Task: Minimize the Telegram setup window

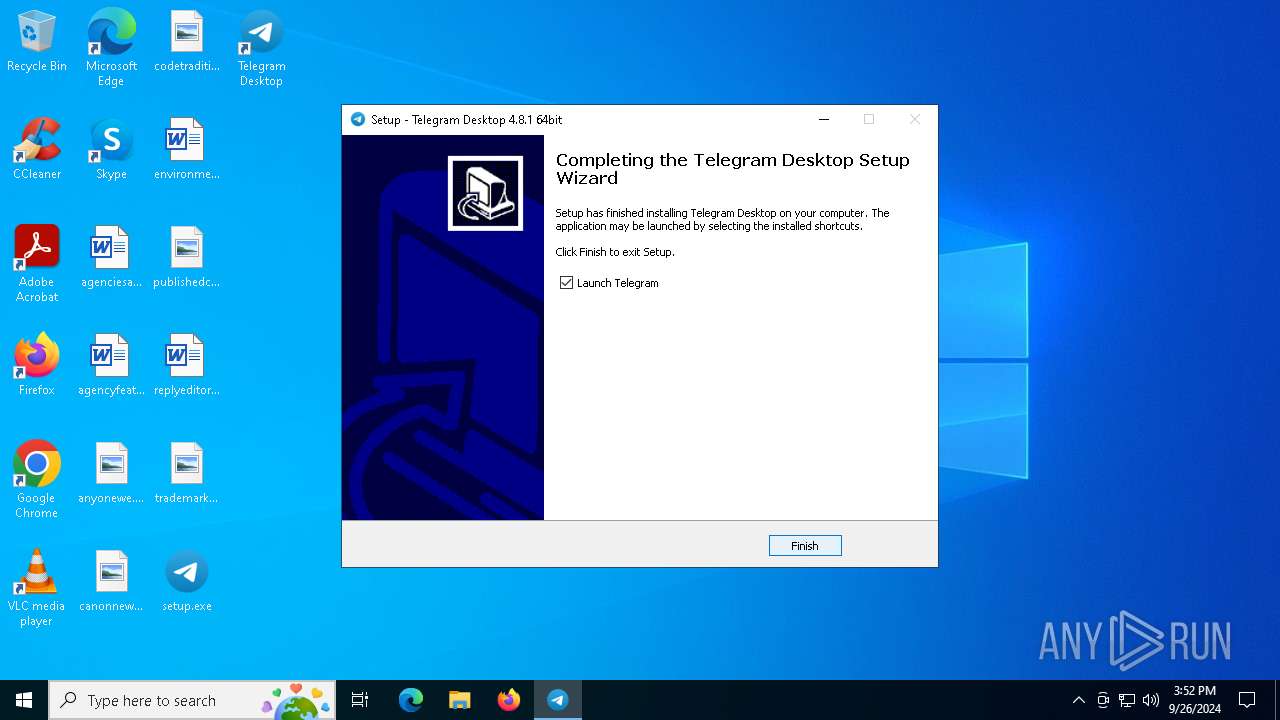Action: click(824, 119)
